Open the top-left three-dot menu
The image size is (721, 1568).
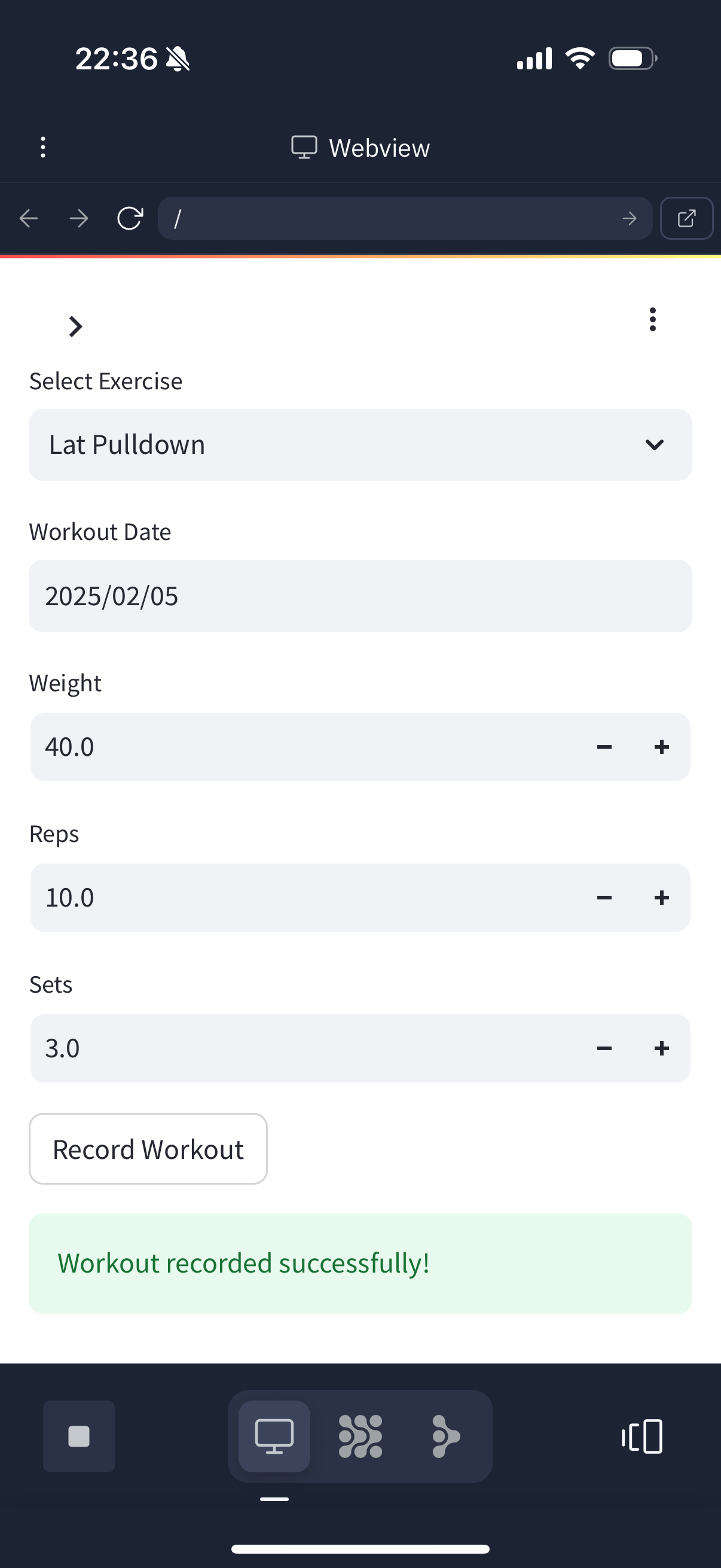[x=42, y=147]
